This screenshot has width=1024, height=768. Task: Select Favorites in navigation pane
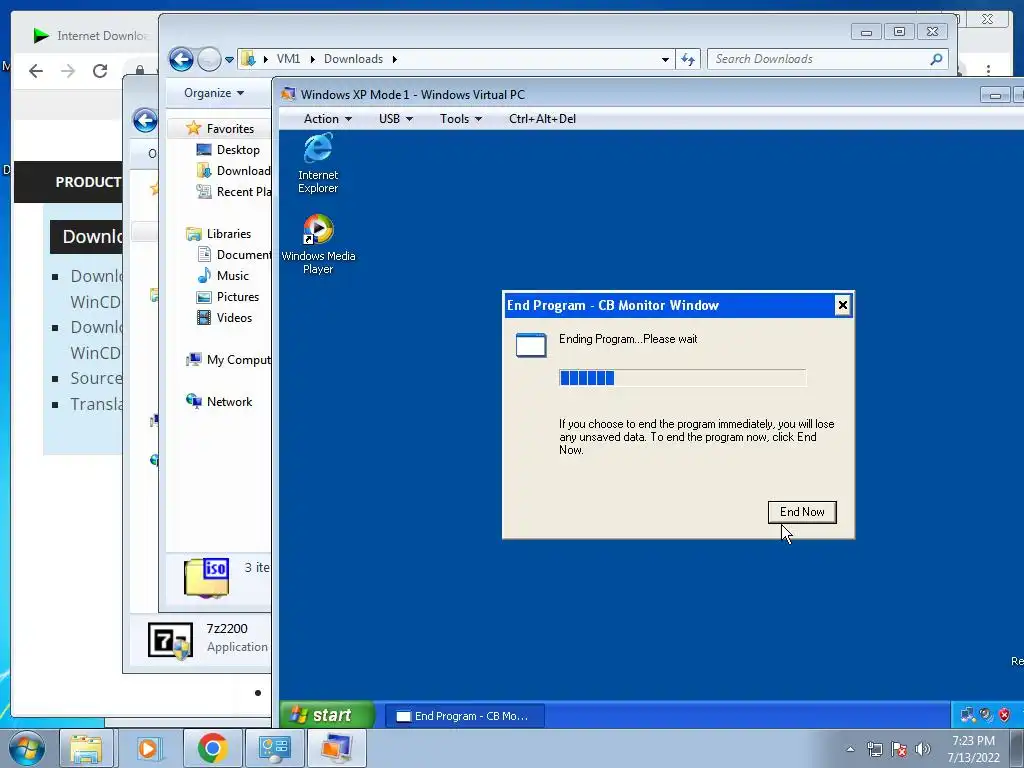[x=230, y=129]
